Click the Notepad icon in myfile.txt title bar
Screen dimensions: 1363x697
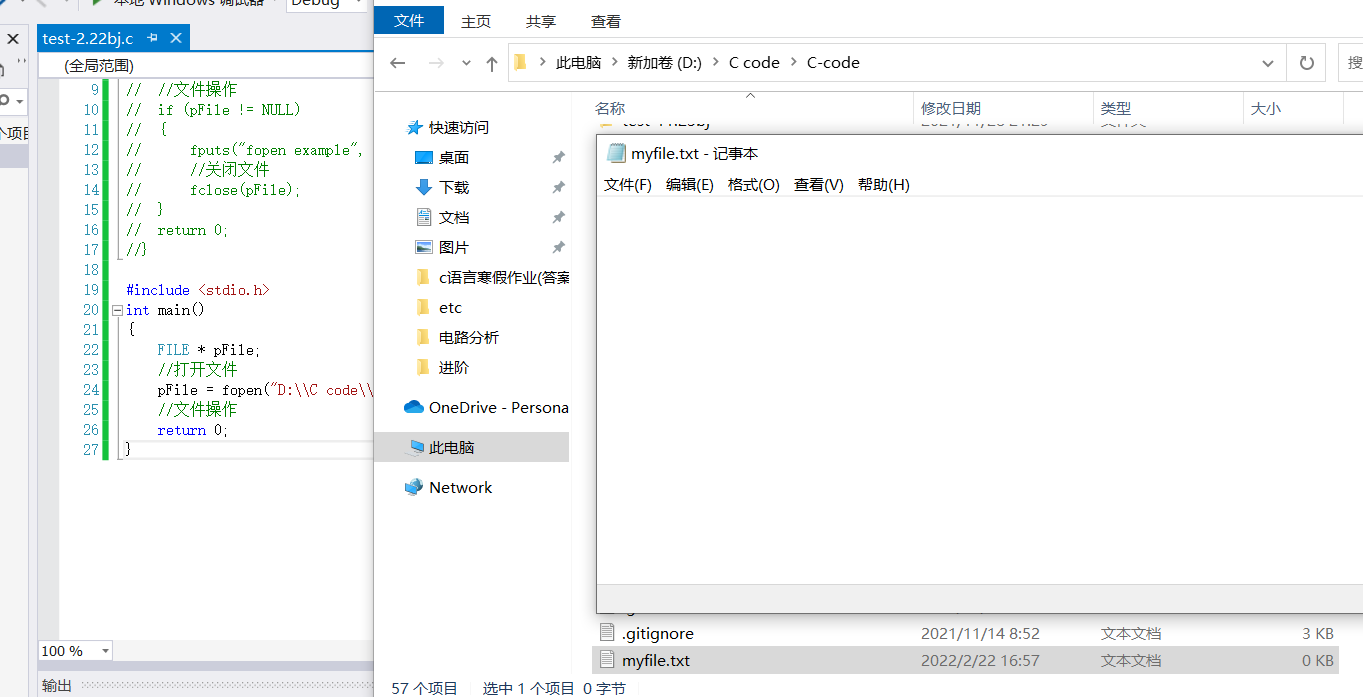tap(616, 153)
